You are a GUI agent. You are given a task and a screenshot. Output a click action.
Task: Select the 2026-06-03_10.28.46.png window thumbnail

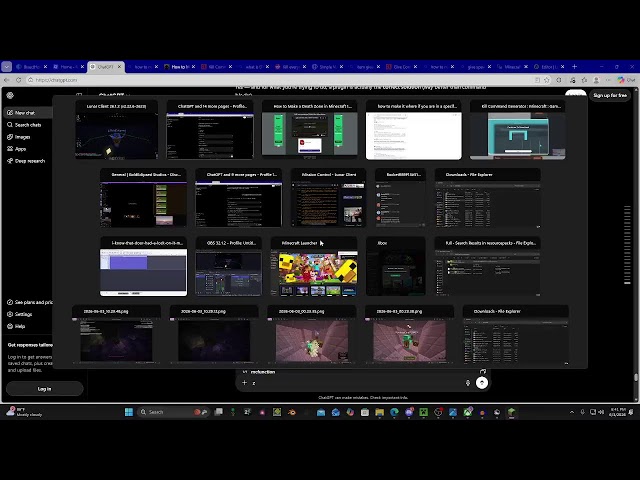[116, 334]
